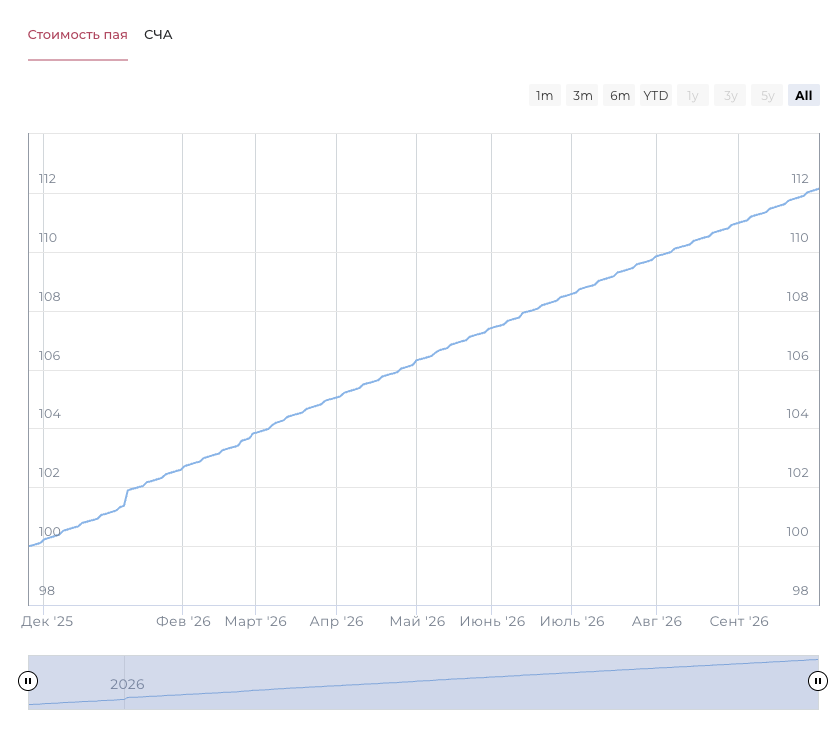Show year-to-date with YTD button
Image resolution: width=839 pixels, height=736 pixels.
656,95
